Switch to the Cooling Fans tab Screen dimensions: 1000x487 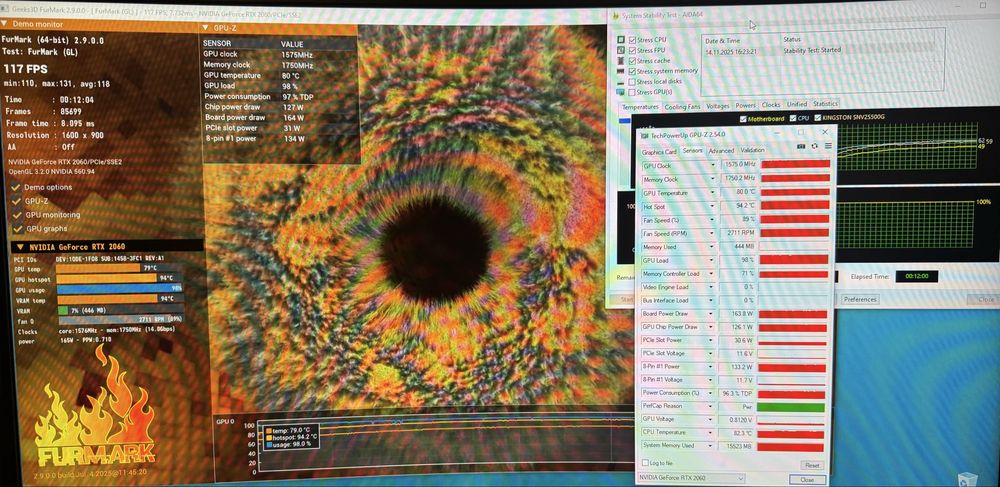(x=682, y=106)
